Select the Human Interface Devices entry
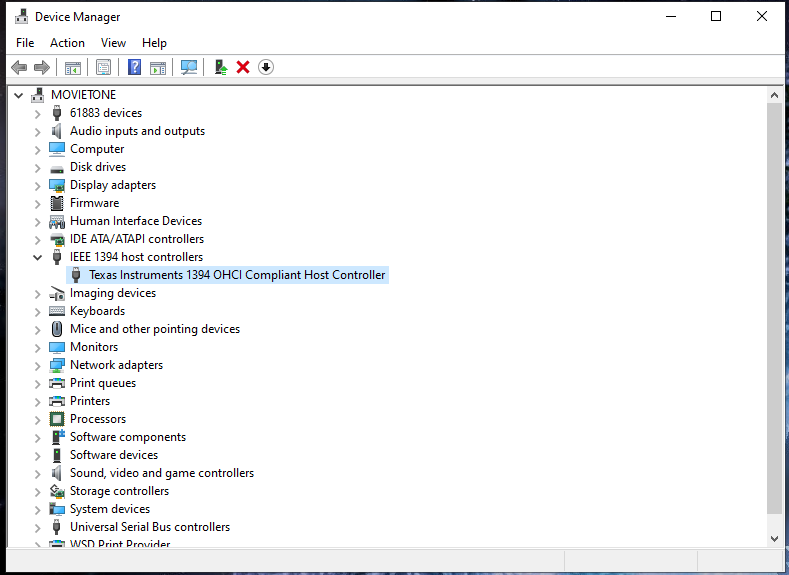This screenshot has height=575, width=789. pyautogui.click(x=135, y=221)
